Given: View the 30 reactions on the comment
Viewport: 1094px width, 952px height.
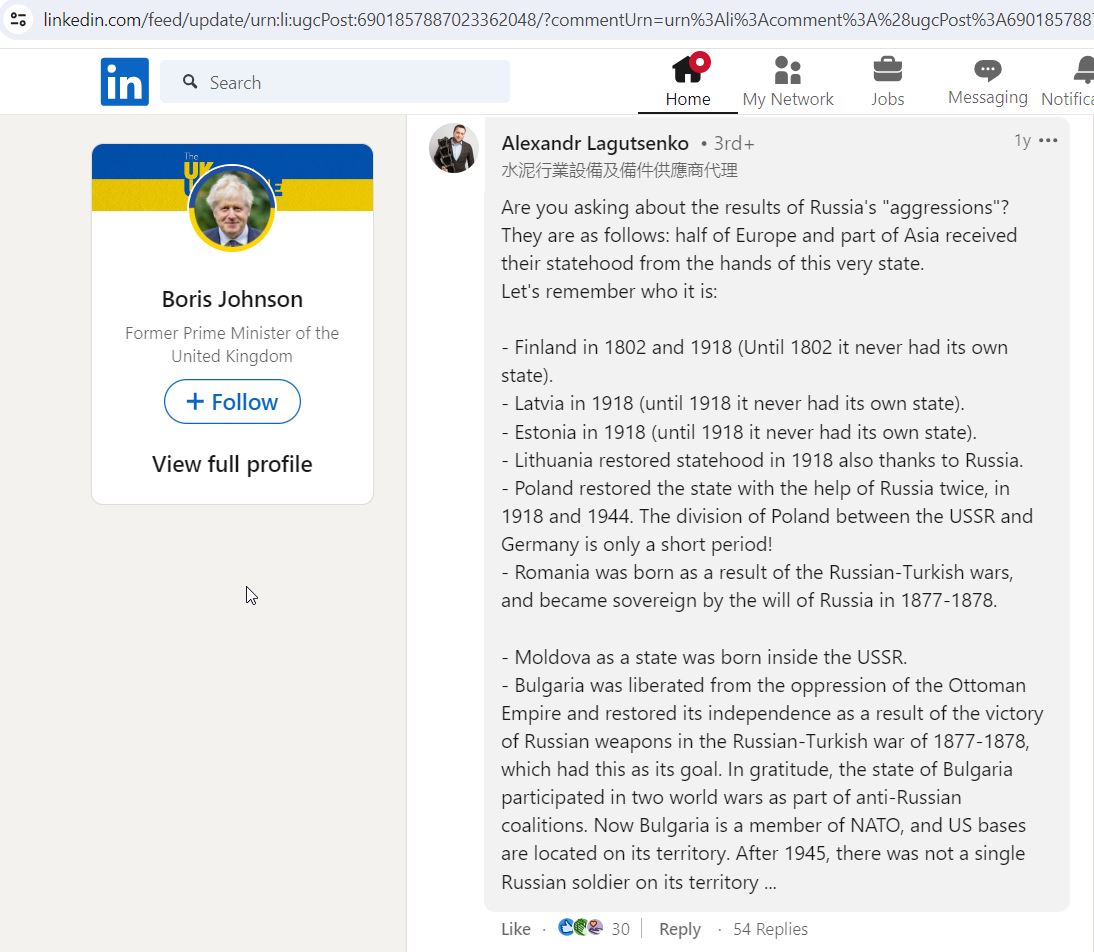Looking at the screenshot, I should [x=594, y=928].
